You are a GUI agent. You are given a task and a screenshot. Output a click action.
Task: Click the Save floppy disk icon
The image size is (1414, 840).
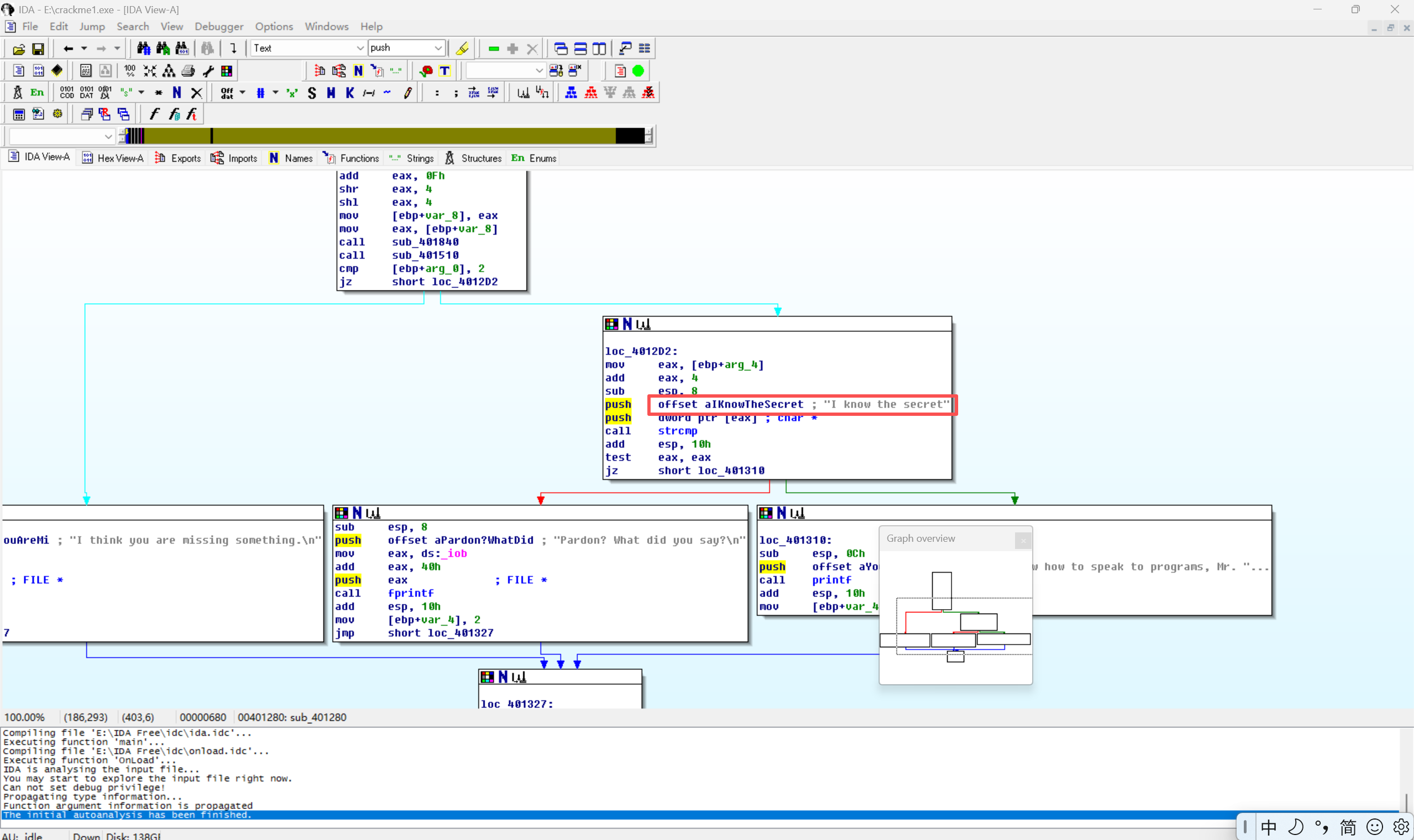pyautogui.click(x=38, y=49)
